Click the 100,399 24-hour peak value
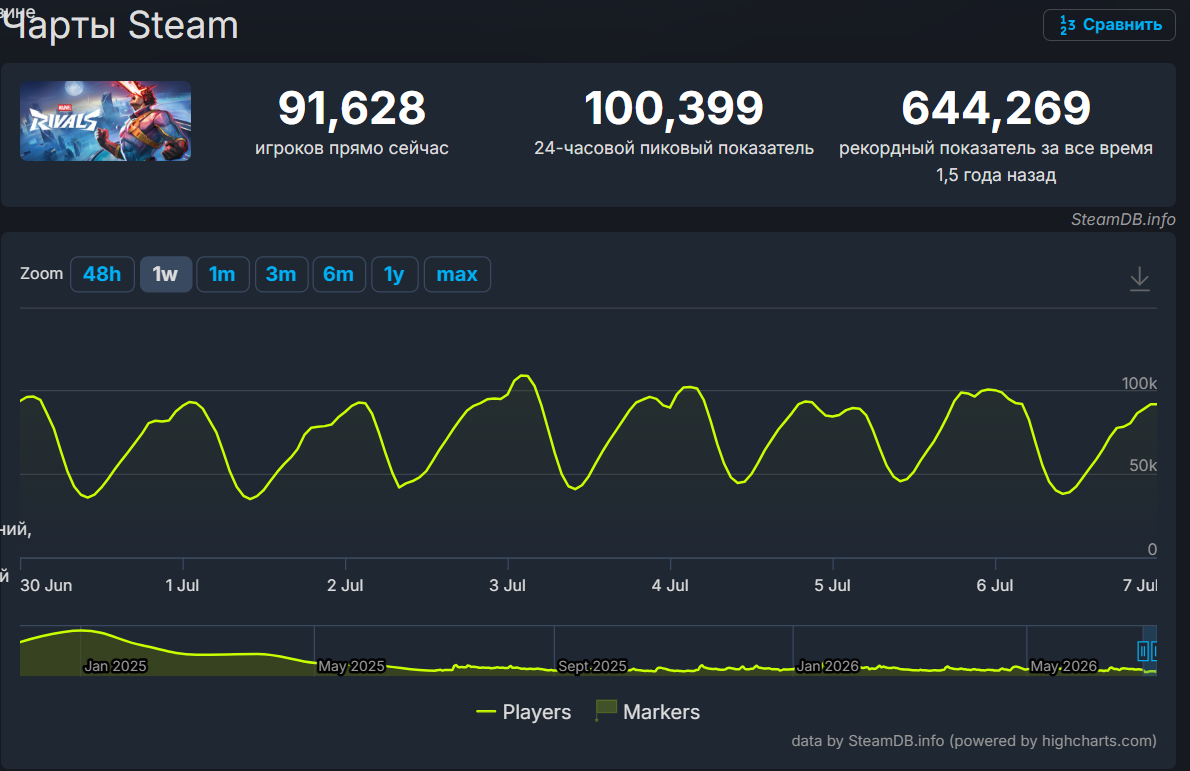Viewport: 1190px width, 771px height. (x=674, y=108)
